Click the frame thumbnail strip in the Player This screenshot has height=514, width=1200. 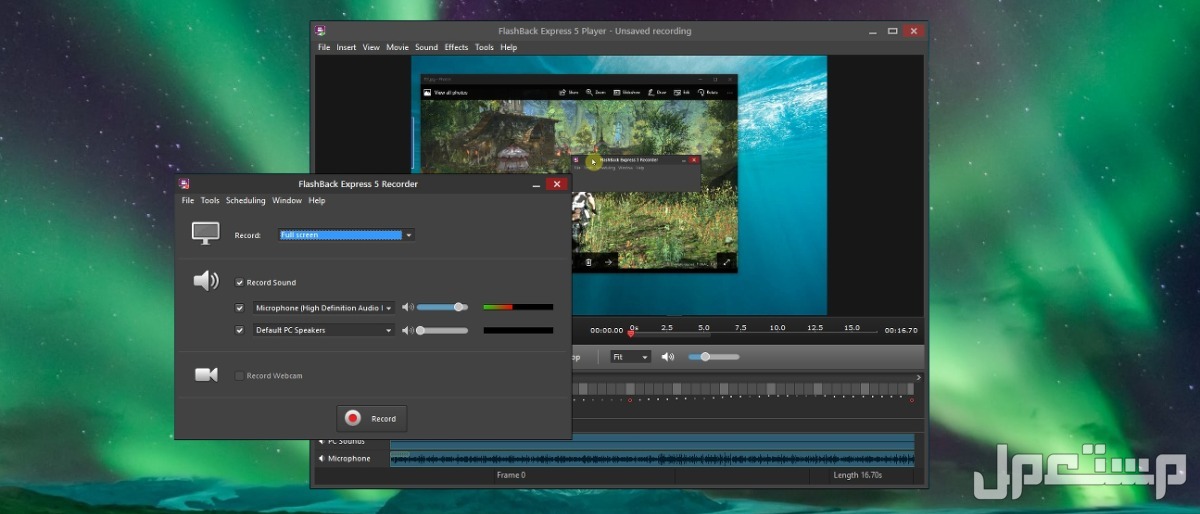pos(743,389)
